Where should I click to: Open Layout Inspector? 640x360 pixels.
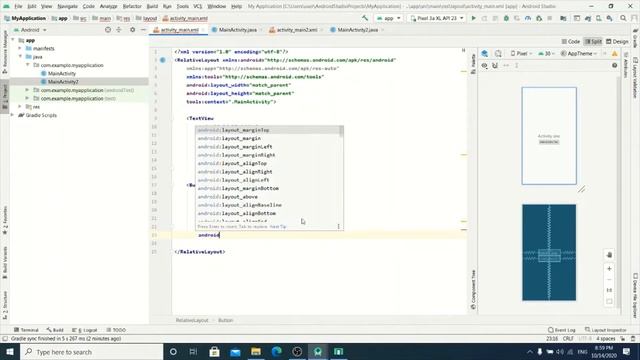606,330
